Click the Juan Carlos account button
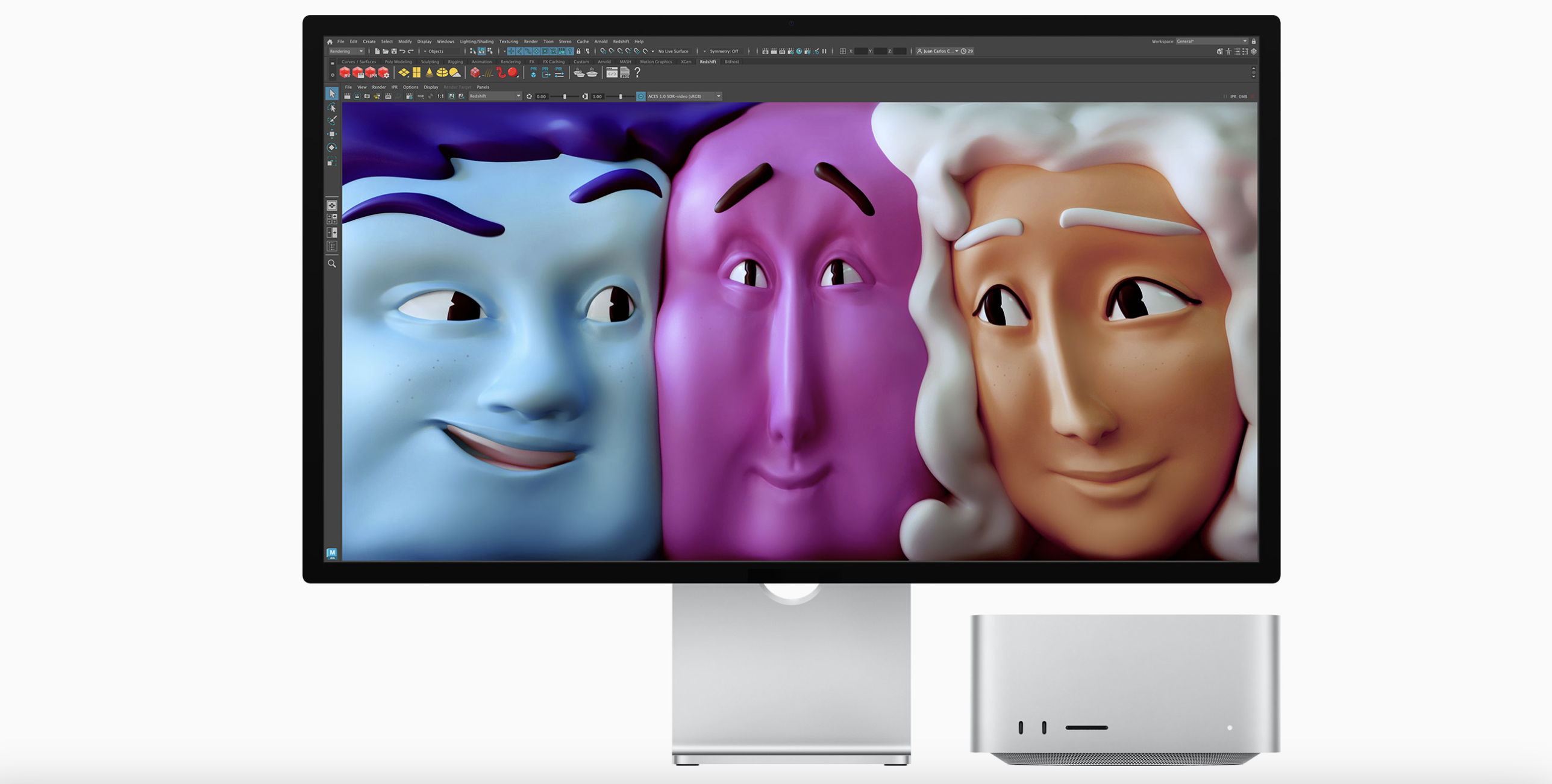 coord(937,51)
